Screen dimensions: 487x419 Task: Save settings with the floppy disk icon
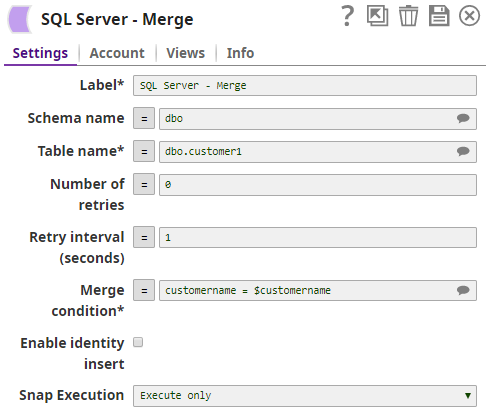[439, 16]
